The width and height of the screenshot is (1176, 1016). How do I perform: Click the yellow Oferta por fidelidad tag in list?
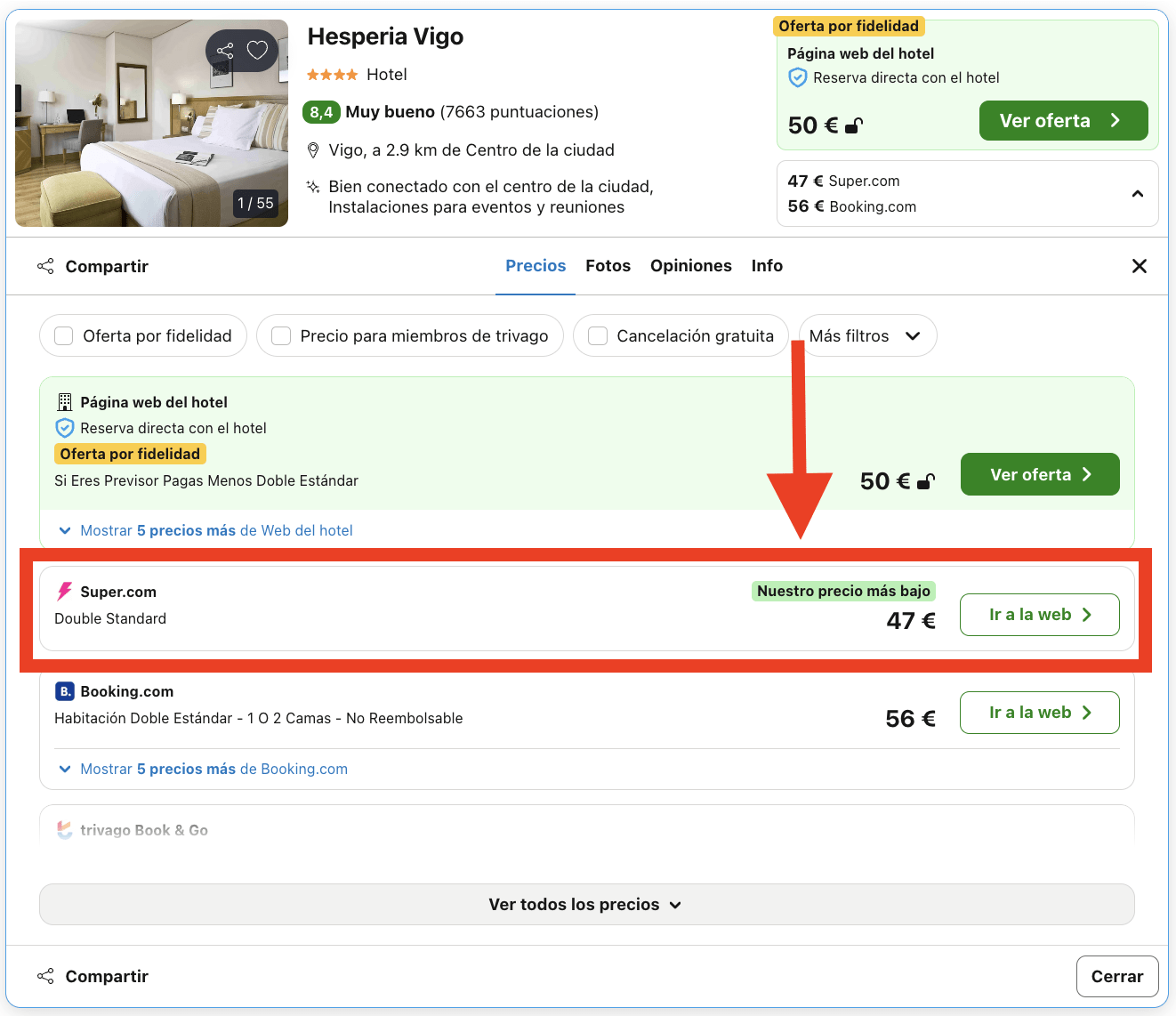tap(130, 454)
